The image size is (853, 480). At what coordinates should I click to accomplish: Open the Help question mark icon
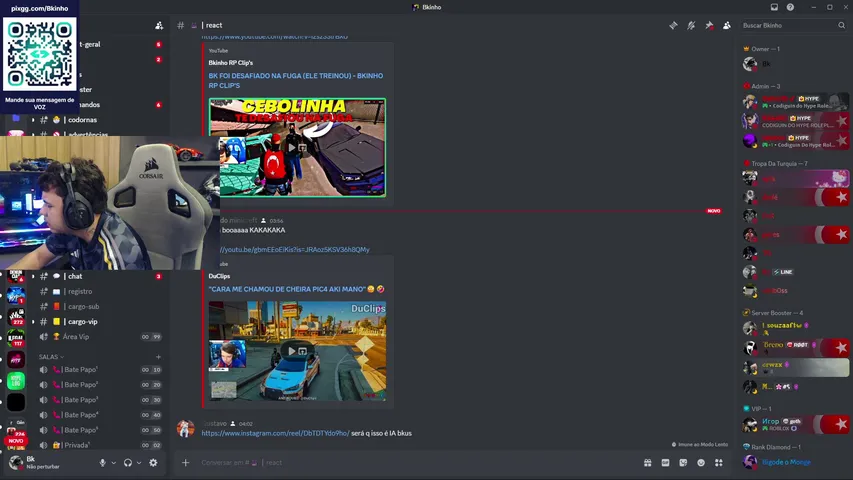click(790, 7)
